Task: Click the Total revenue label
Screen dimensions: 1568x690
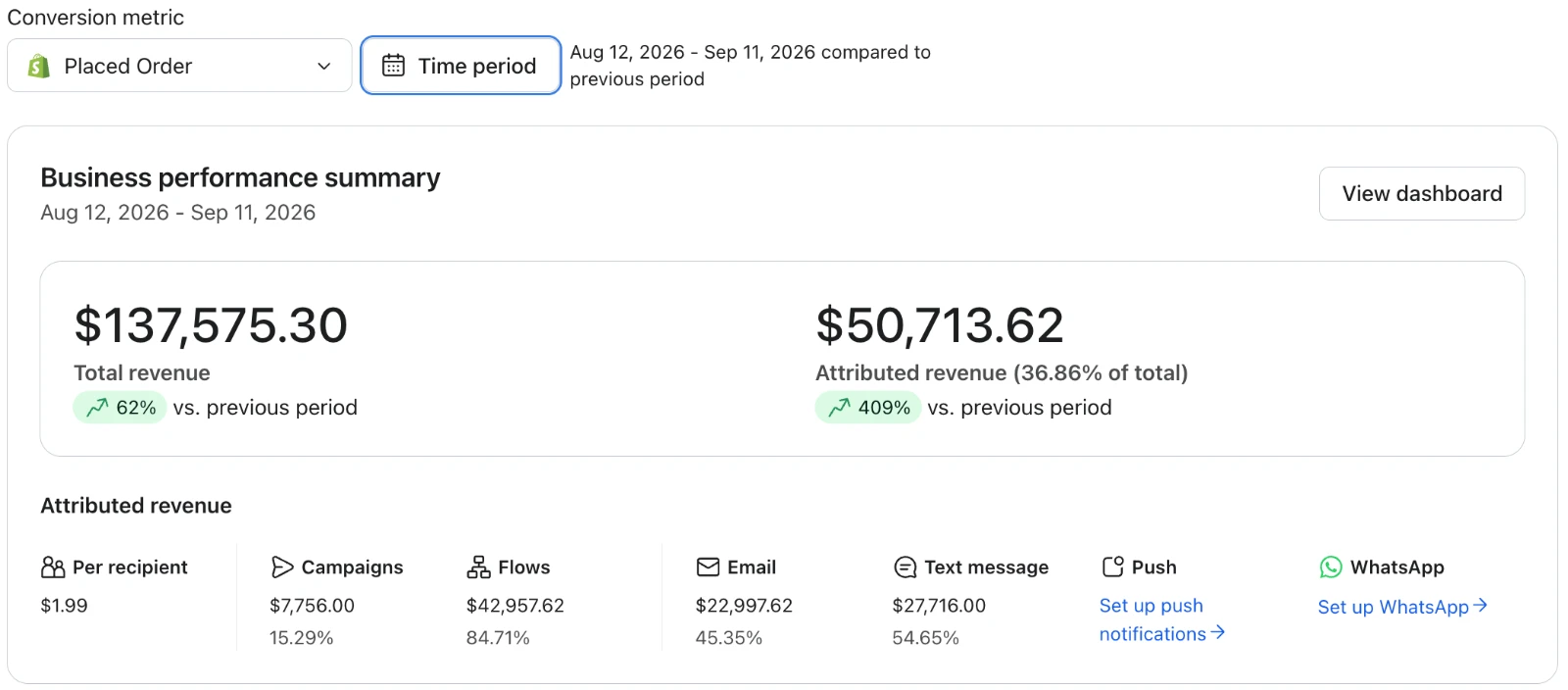Action: (x=142, y=372)
